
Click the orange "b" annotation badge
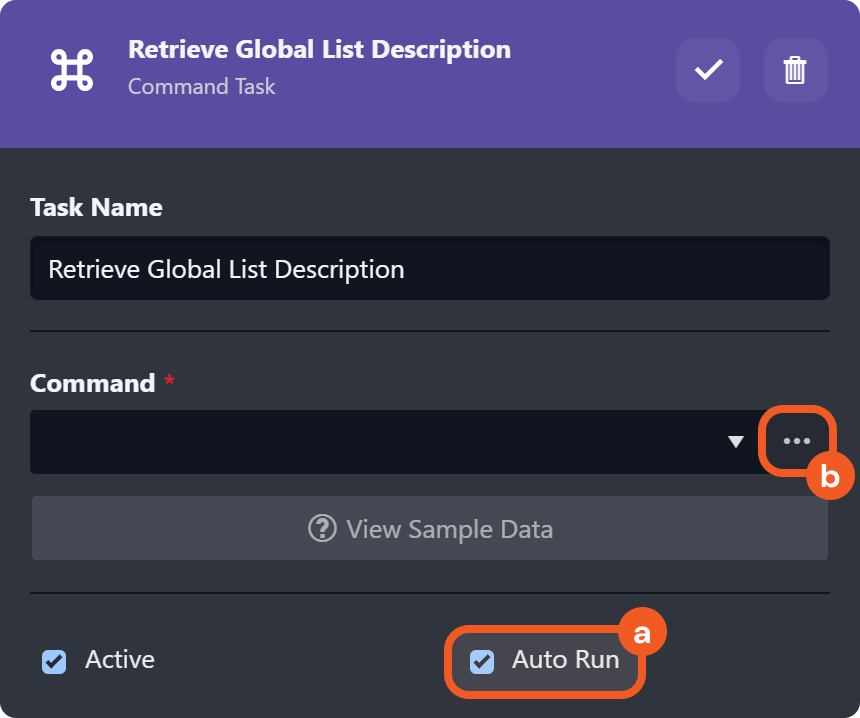pos(829,477)
